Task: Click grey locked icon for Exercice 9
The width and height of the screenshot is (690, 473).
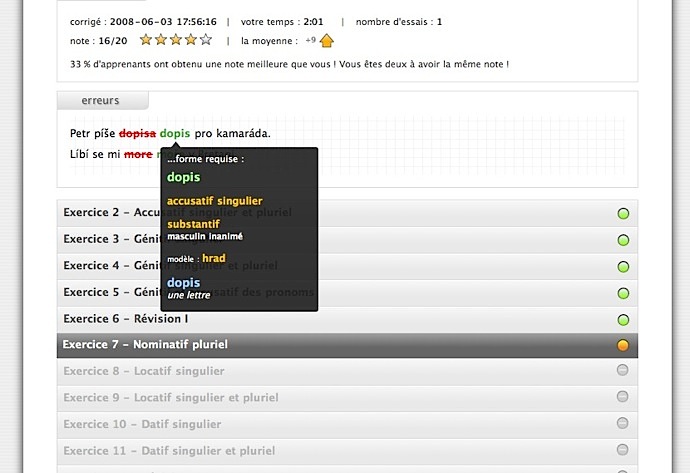Action: (x=622, y=396)
